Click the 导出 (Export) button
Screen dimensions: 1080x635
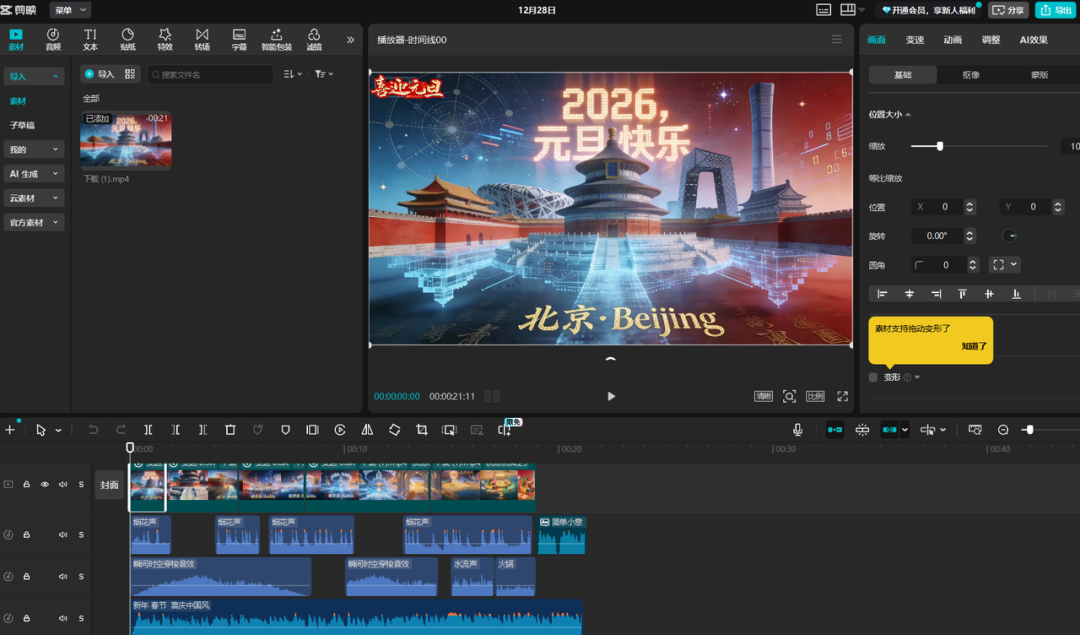(1055, 10)
